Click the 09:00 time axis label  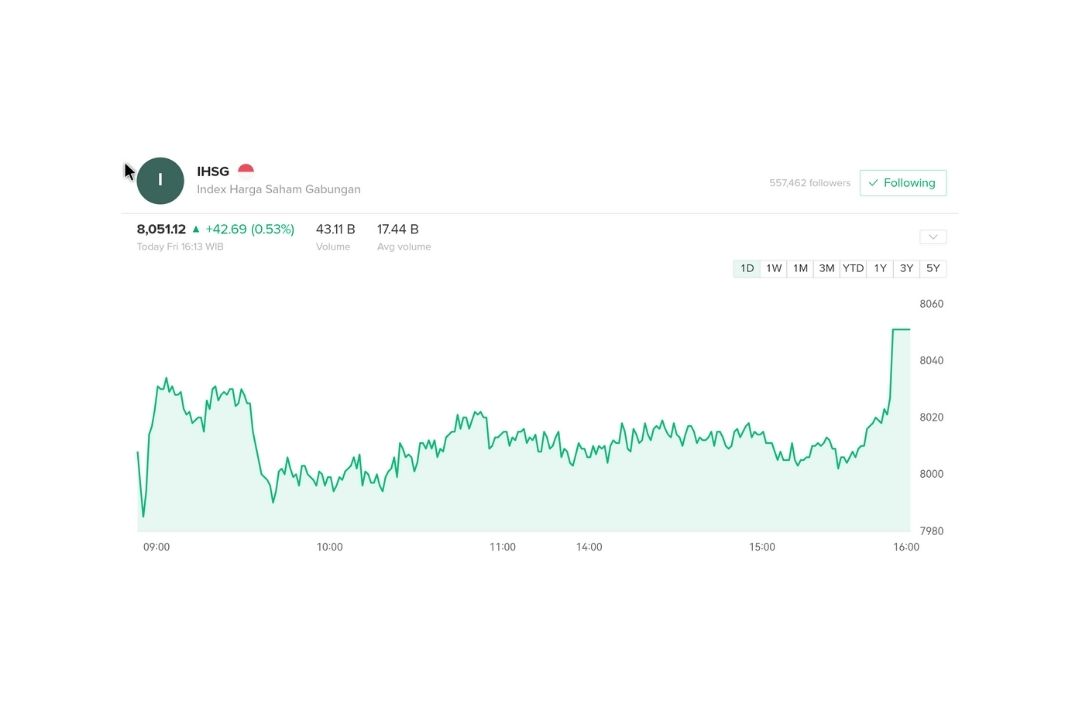[156, 547]
